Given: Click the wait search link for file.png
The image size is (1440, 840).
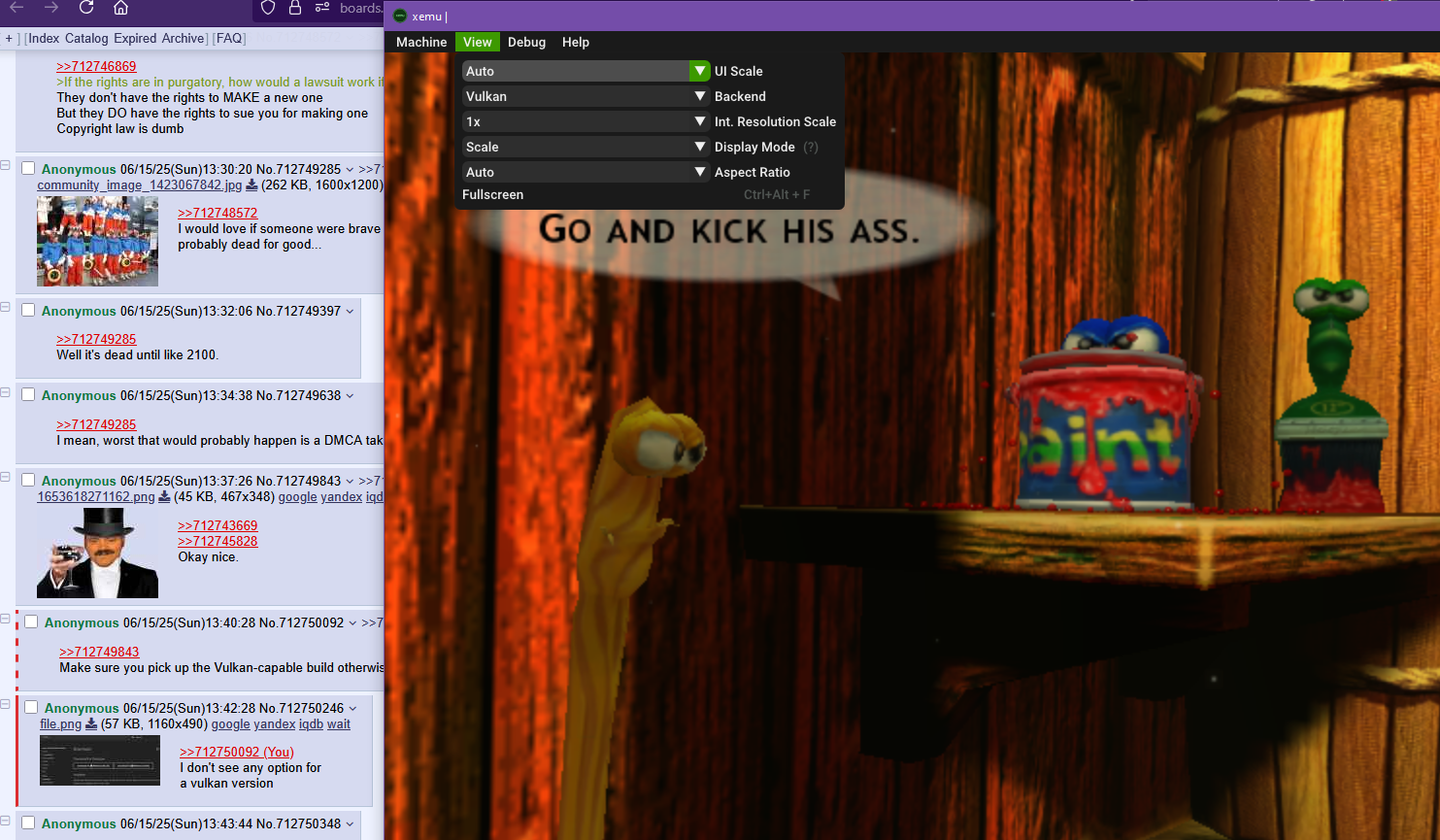Looking at the screenshot, I should (339, 723).
